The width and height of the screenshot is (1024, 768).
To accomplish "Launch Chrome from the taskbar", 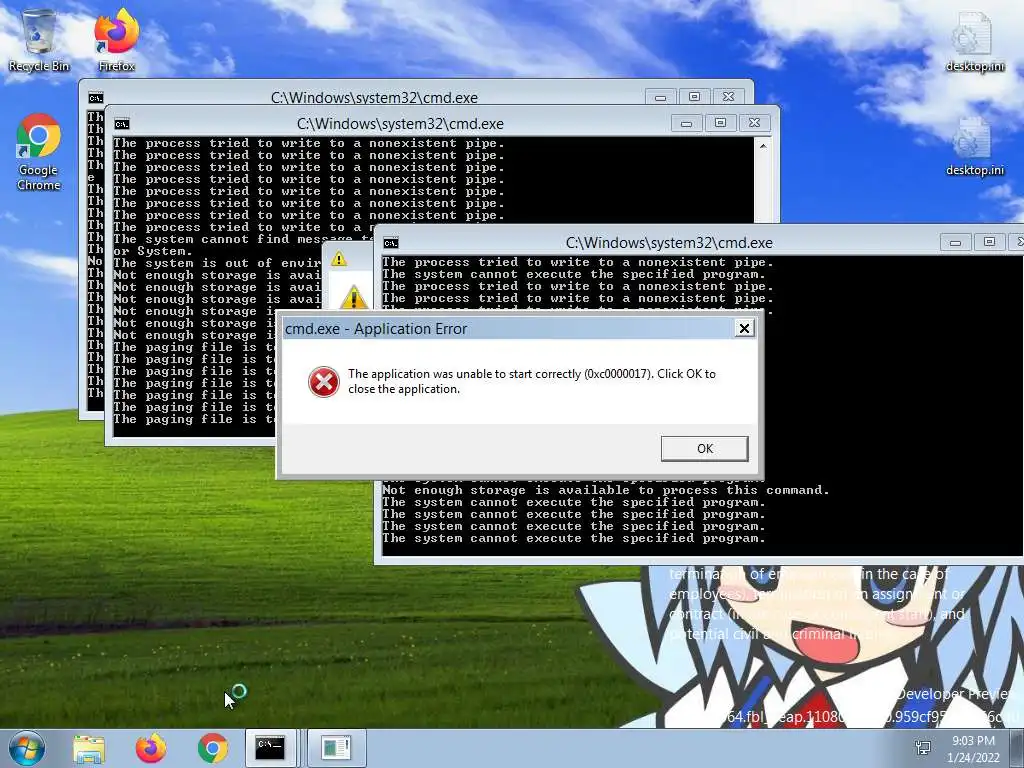I will 213,748.
